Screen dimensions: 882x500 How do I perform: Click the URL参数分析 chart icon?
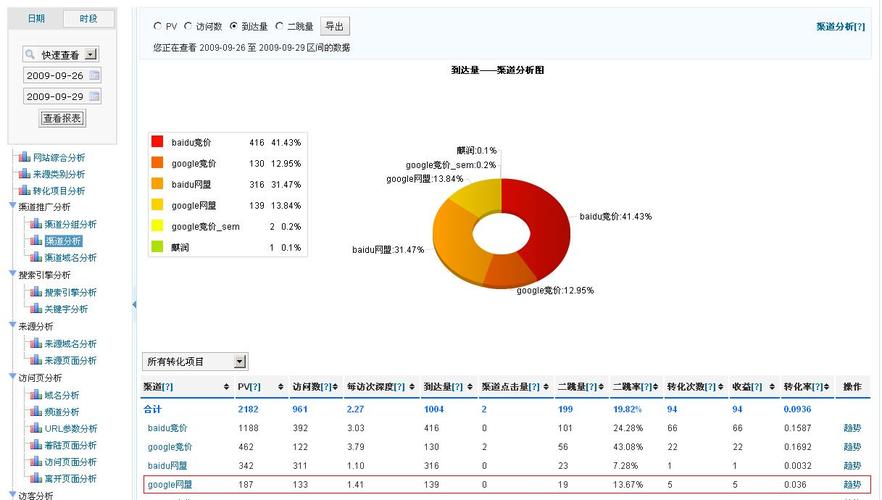36,428
